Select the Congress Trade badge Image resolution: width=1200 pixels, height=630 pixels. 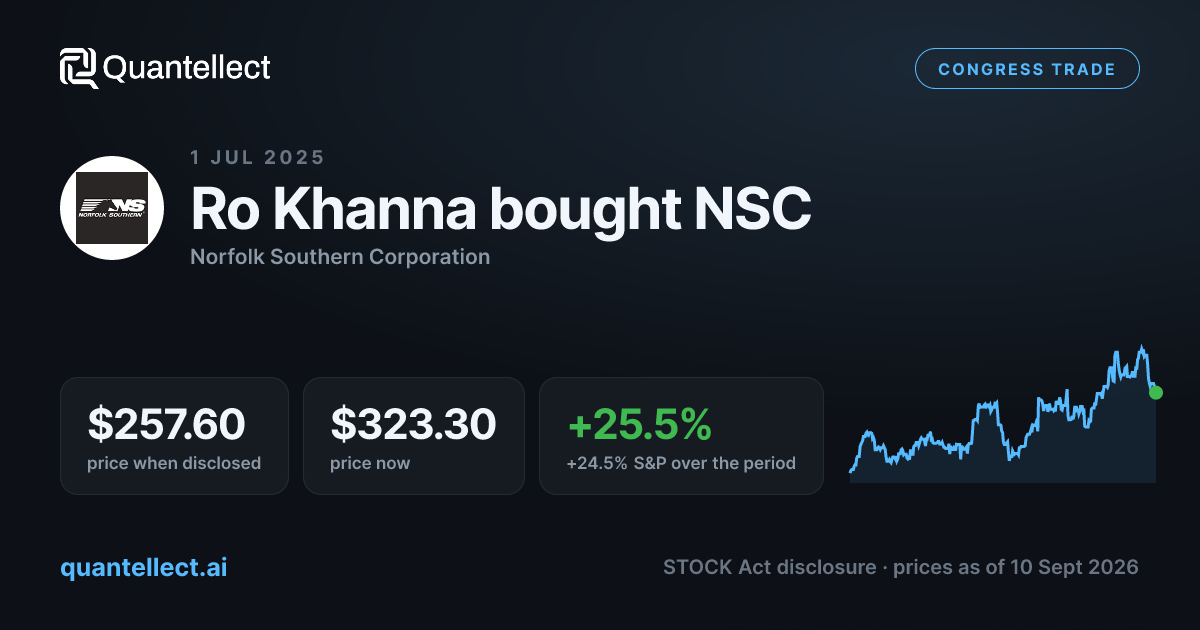click(1027, 69)
